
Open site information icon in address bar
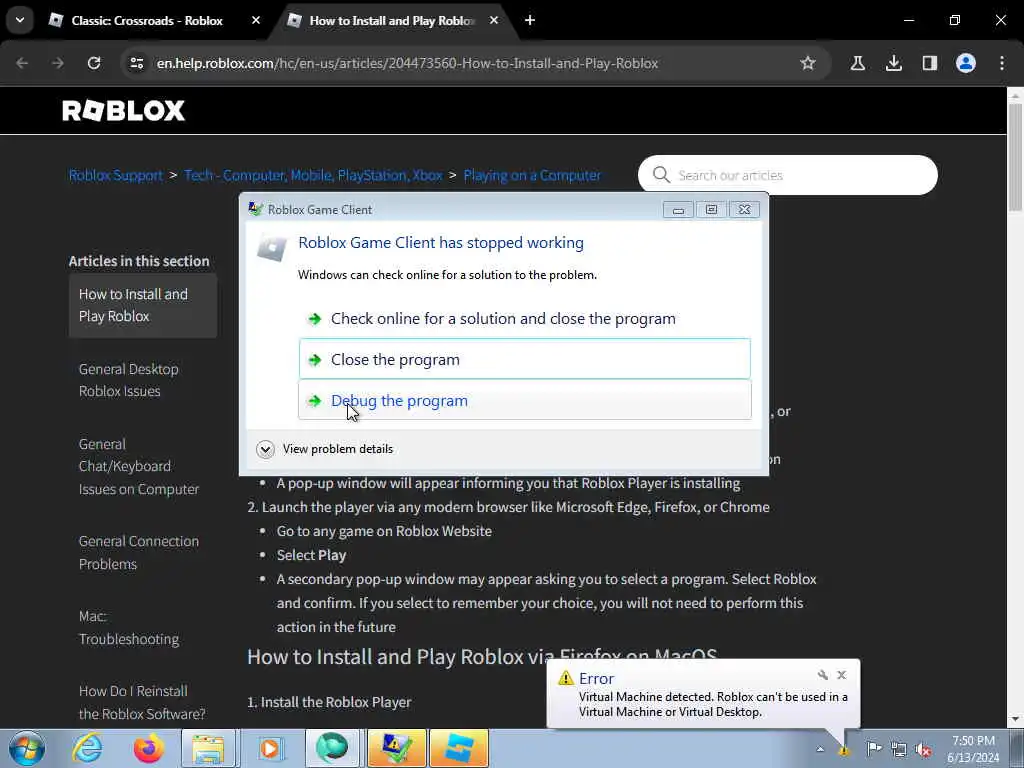tap(137, 63)
